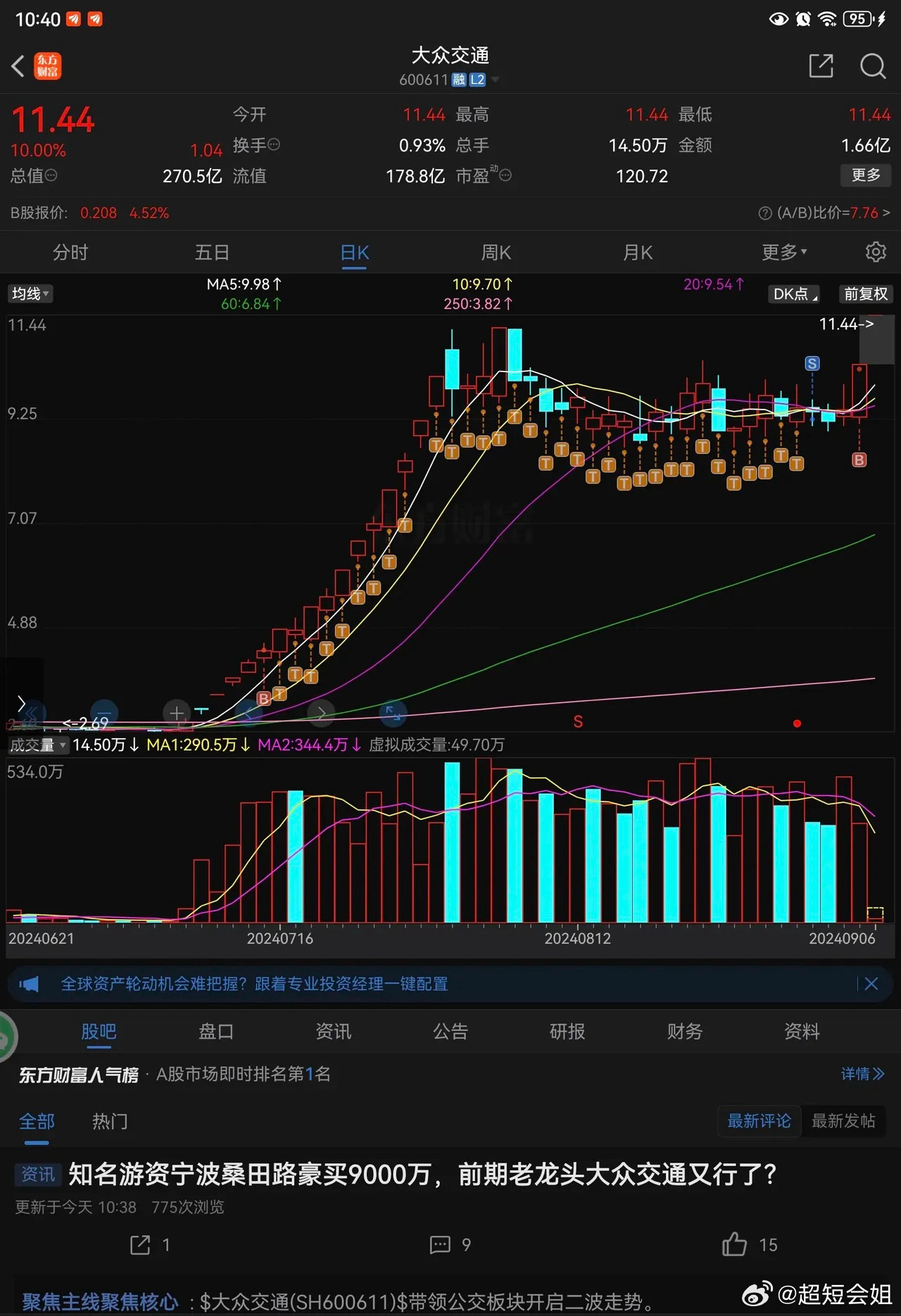Viewport: 901px width, 1316px height.
Task: Expand the 成交量 indicator dropdown
Action: 37,745
